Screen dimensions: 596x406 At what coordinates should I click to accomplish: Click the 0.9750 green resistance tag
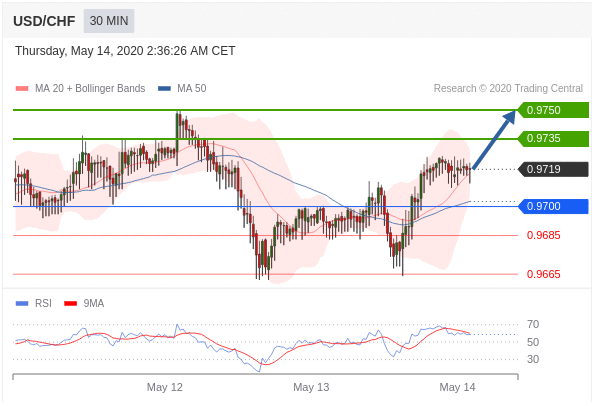click(553, 110)
